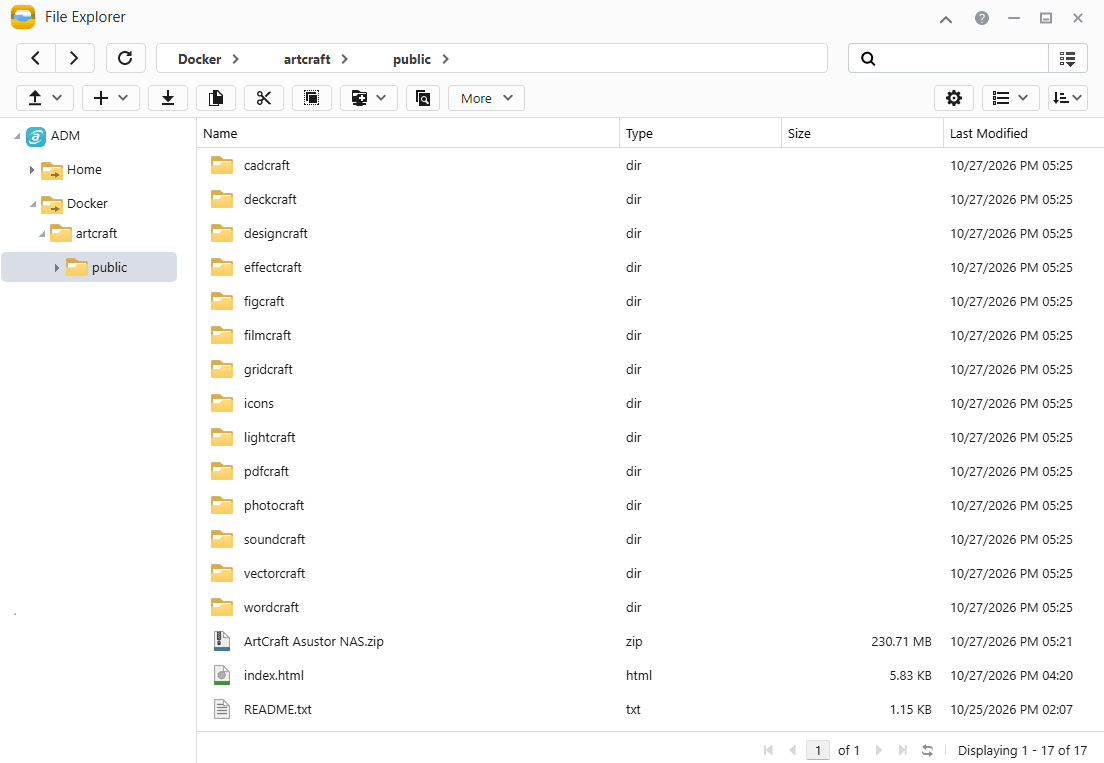The width and height of the screenshot is (1104, 763).
Task: Click the Download toolbar icon
Action: (168, 98)
